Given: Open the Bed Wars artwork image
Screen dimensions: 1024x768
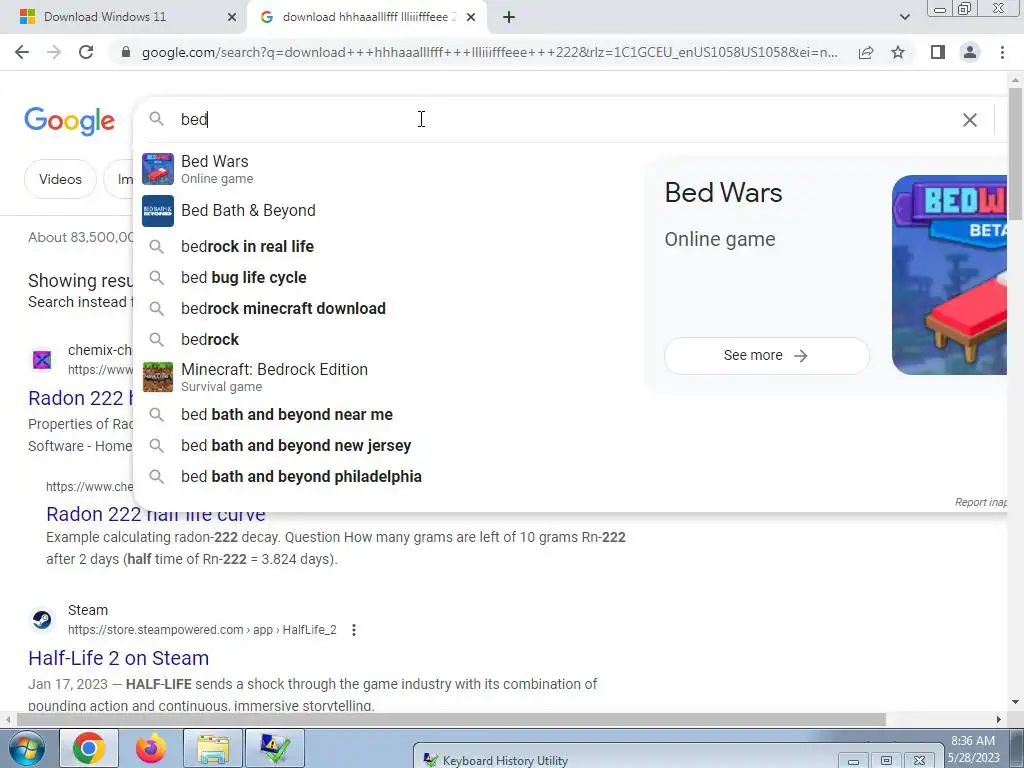Looking at the screenshot, I should (949, 275).
